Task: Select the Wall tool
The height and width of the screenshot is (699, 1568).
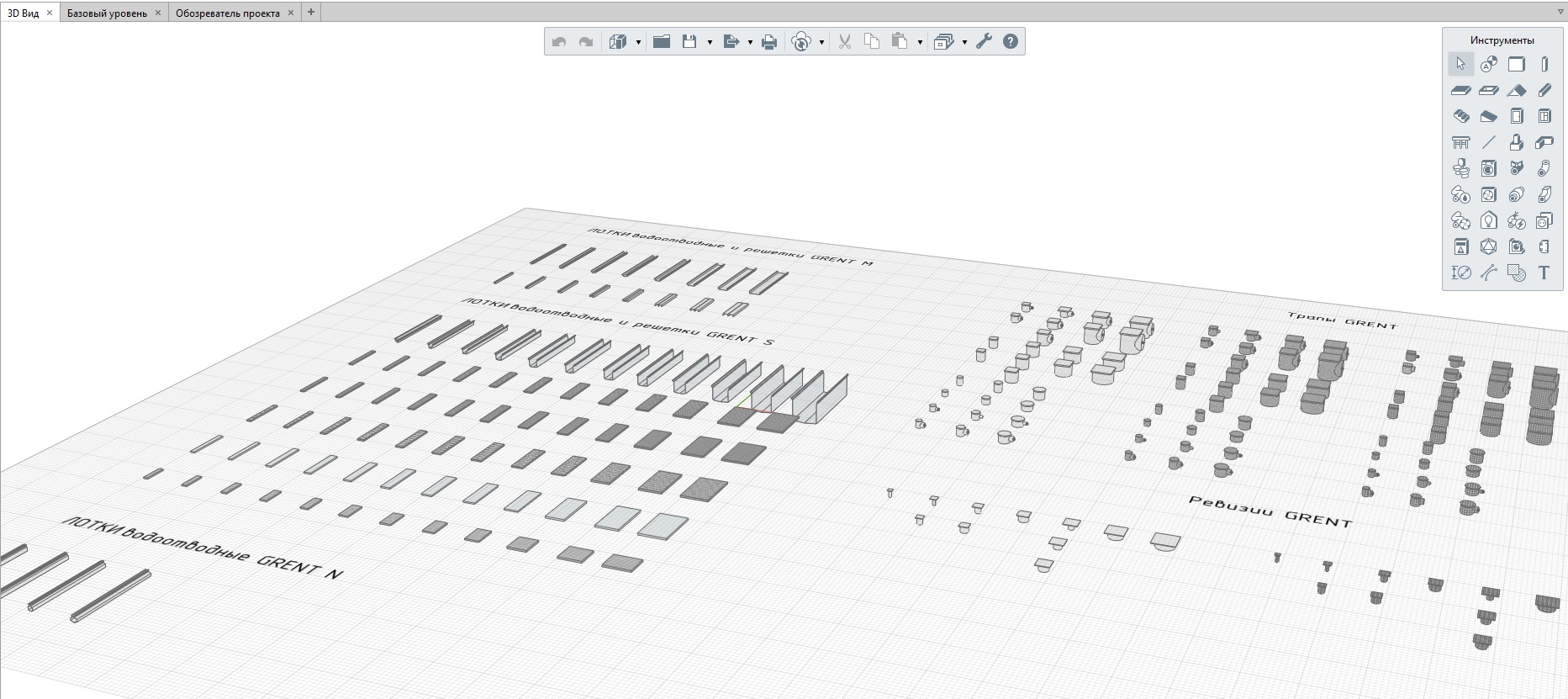Action: pyautogui.click(x=1517, y=64)
